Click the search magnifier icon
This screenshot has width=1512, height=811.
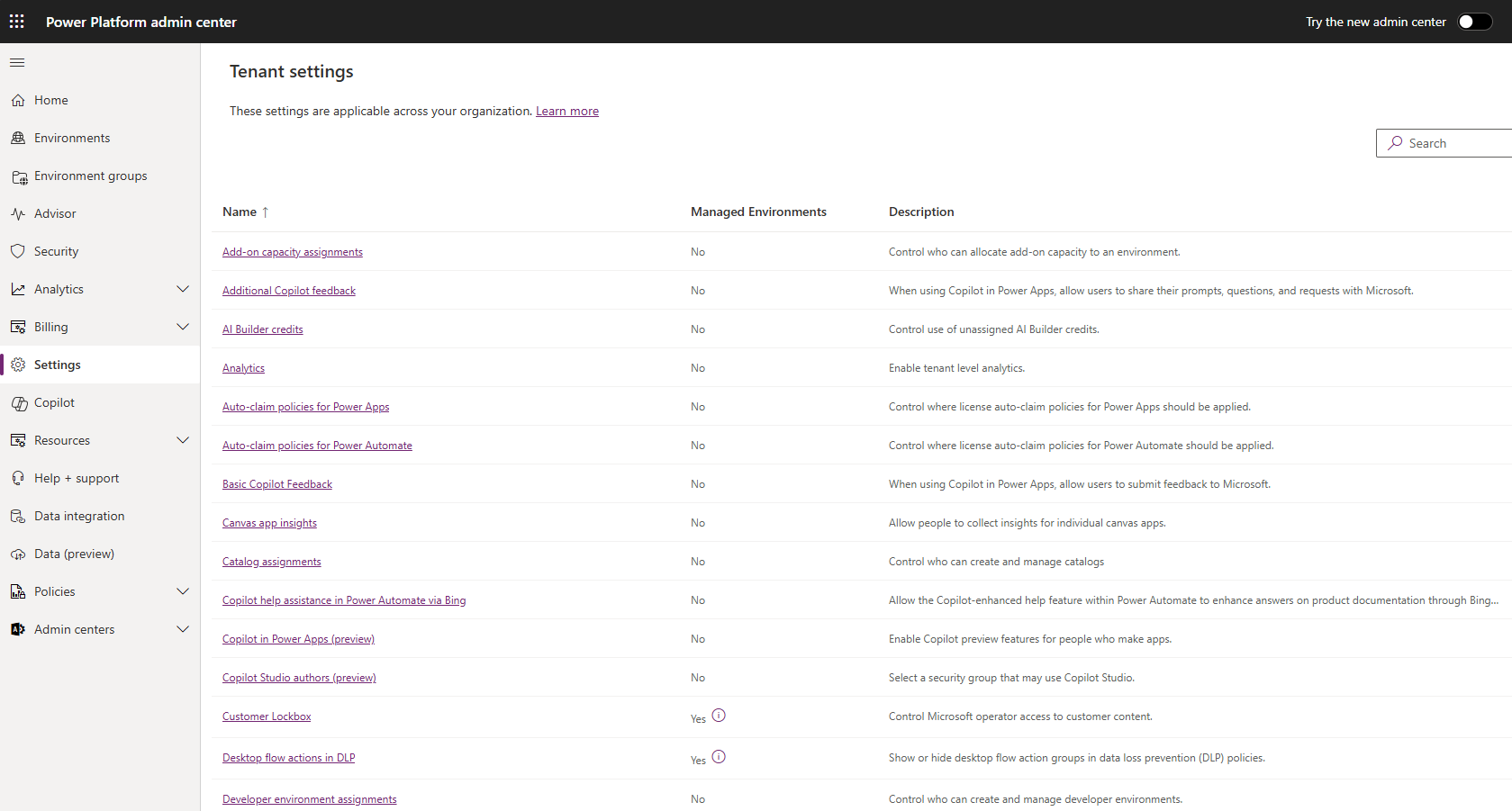[1395, 143]
